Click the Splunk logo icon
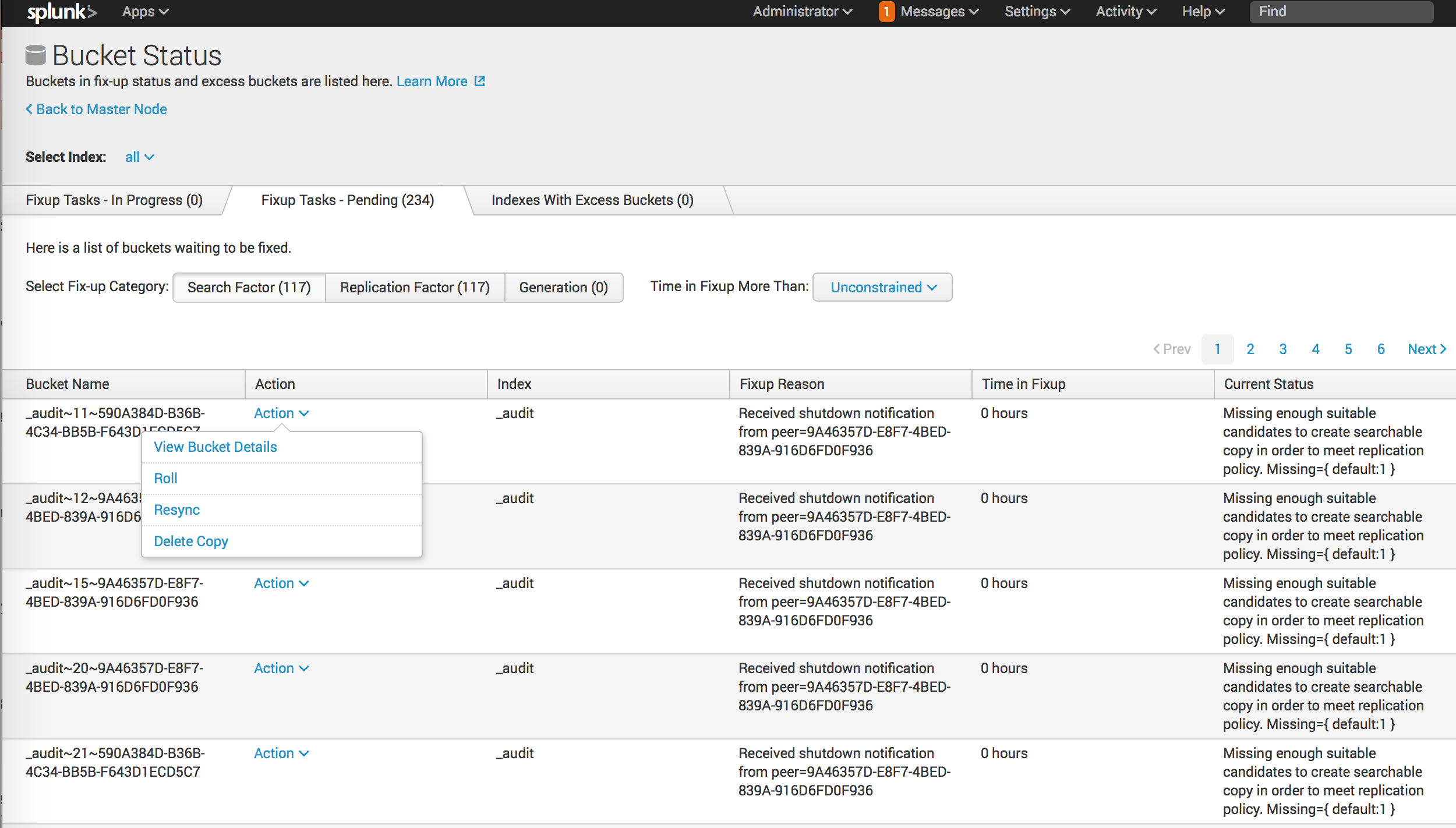The image size is (1456, 828). click(61, 12)
